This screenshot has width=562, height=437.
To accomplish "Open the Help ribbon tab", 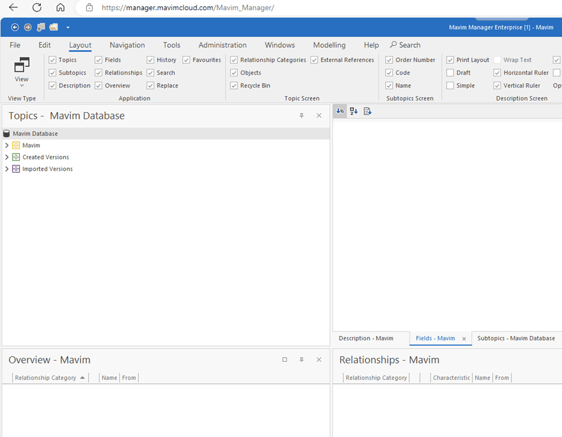I will [x=371, y=45].
